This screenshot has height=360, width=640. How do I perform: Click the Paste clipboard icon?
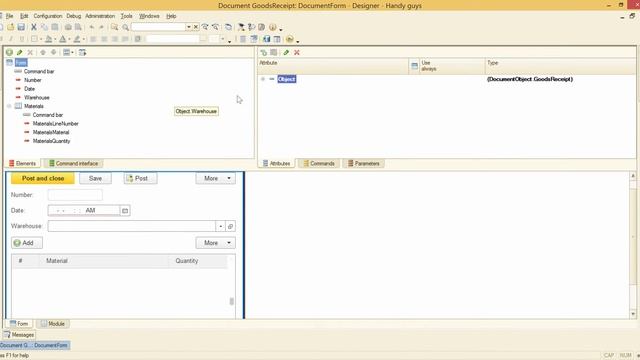55,27
